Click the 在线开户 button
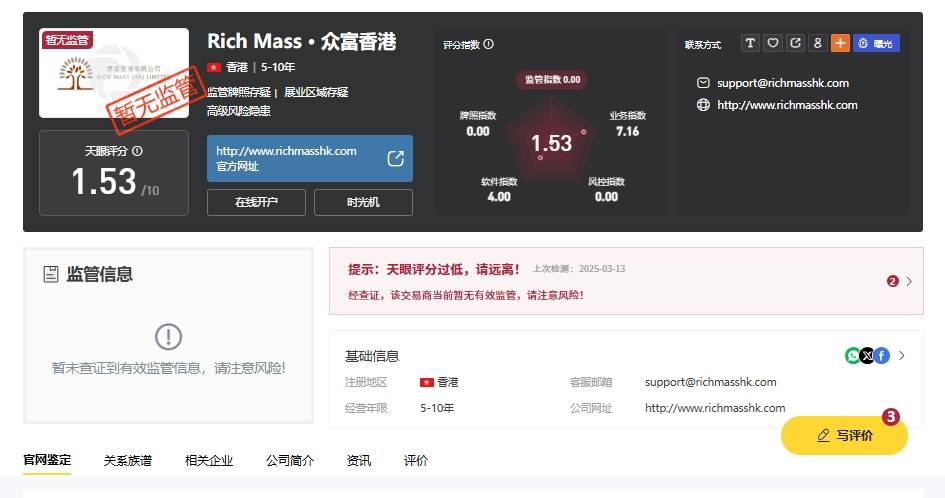This screenshot has height=498, width=945. pos(256,202)
